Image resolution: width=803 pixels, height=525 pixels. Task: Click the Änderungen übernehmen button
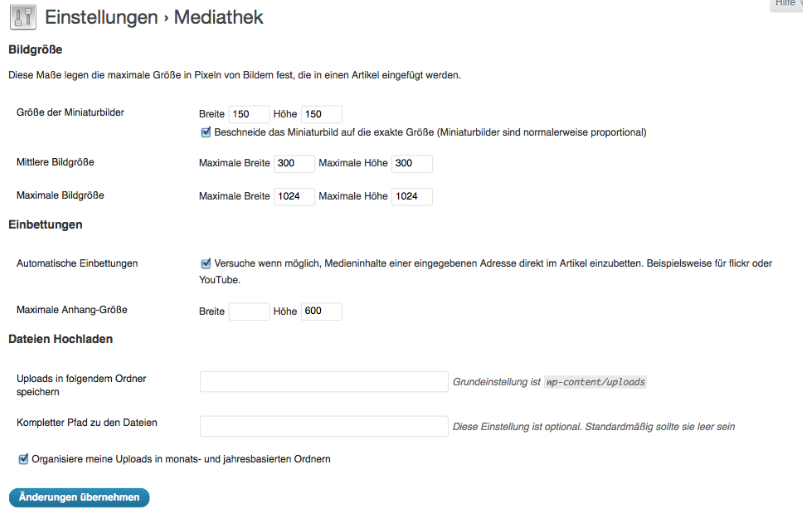[x=79, y=497]
